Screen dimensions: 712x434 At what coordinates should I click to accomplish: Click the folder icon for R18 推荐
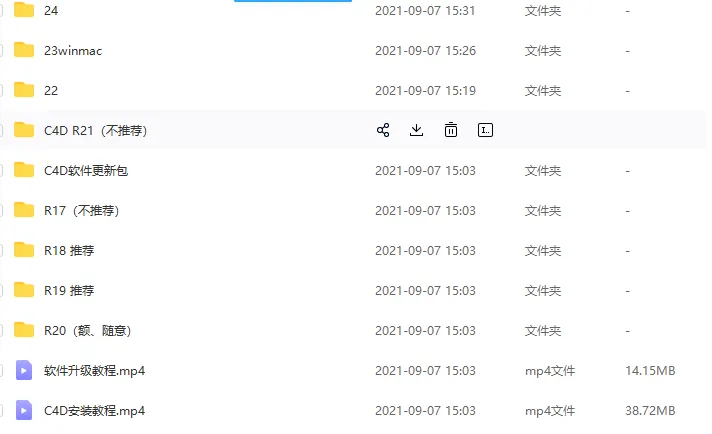24,250
